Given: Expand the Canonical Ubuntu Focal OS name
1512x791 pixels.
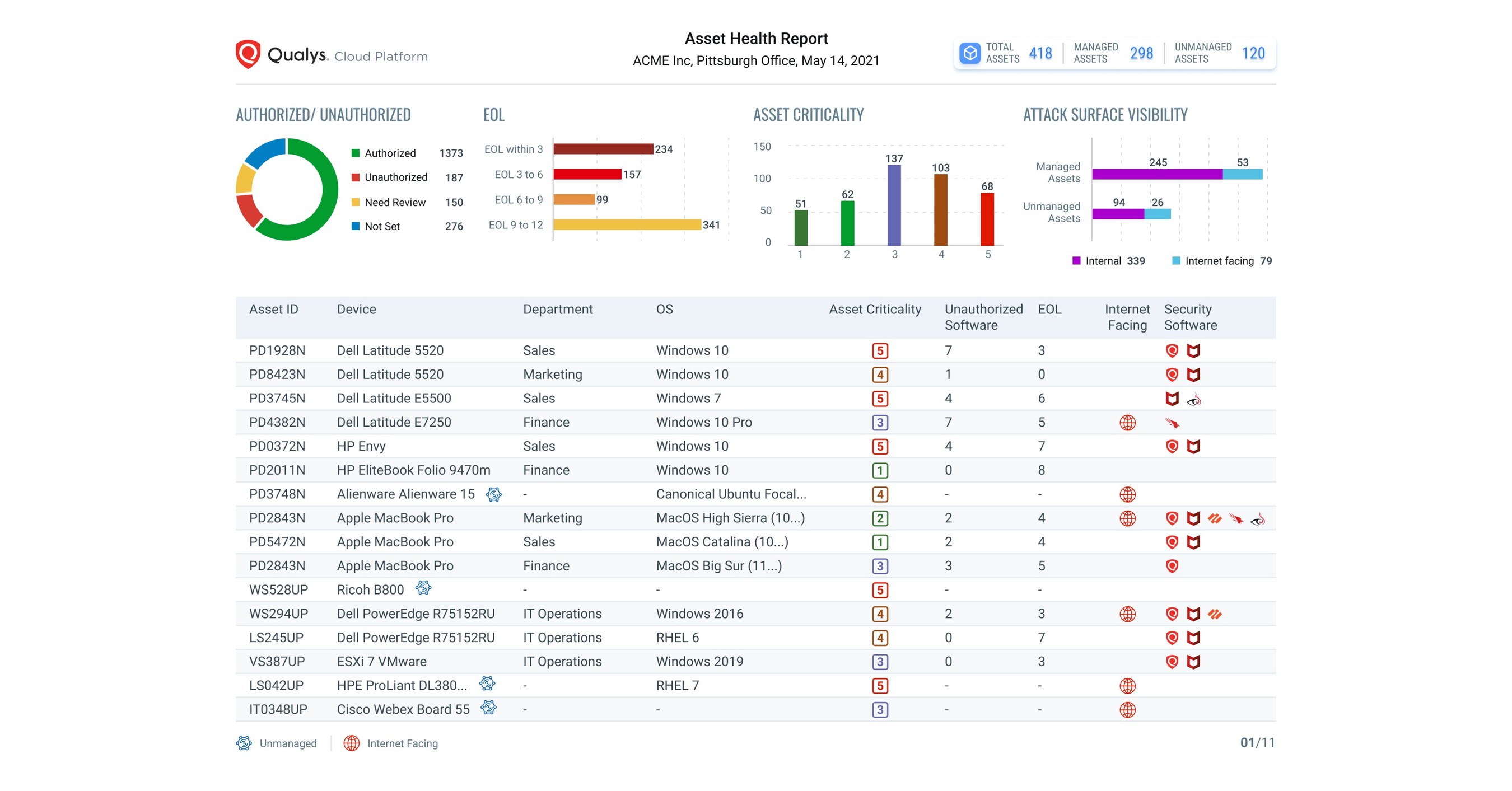Looking at the screenshot, I should (x=731, y=494).
